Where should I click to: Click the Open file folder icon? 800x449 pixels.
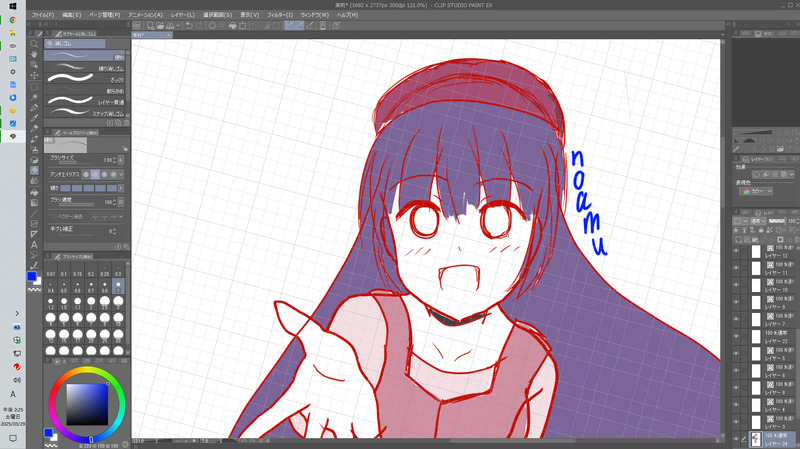(x=160, y=26)
